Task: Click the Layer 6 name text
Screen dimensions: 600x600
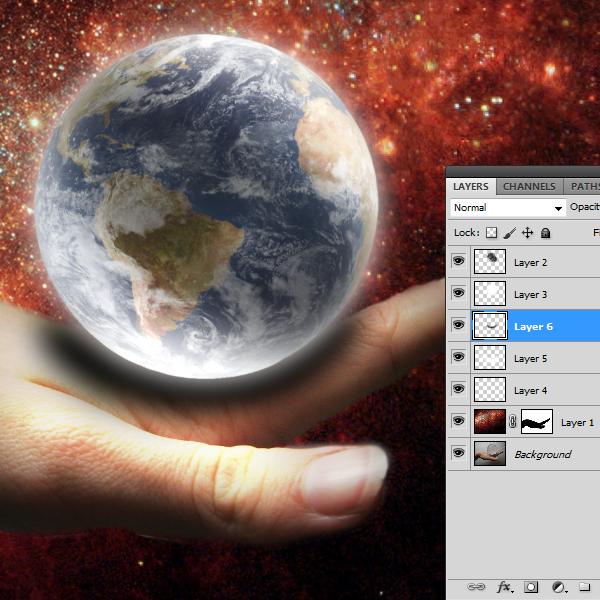Action: click(533, 326)
